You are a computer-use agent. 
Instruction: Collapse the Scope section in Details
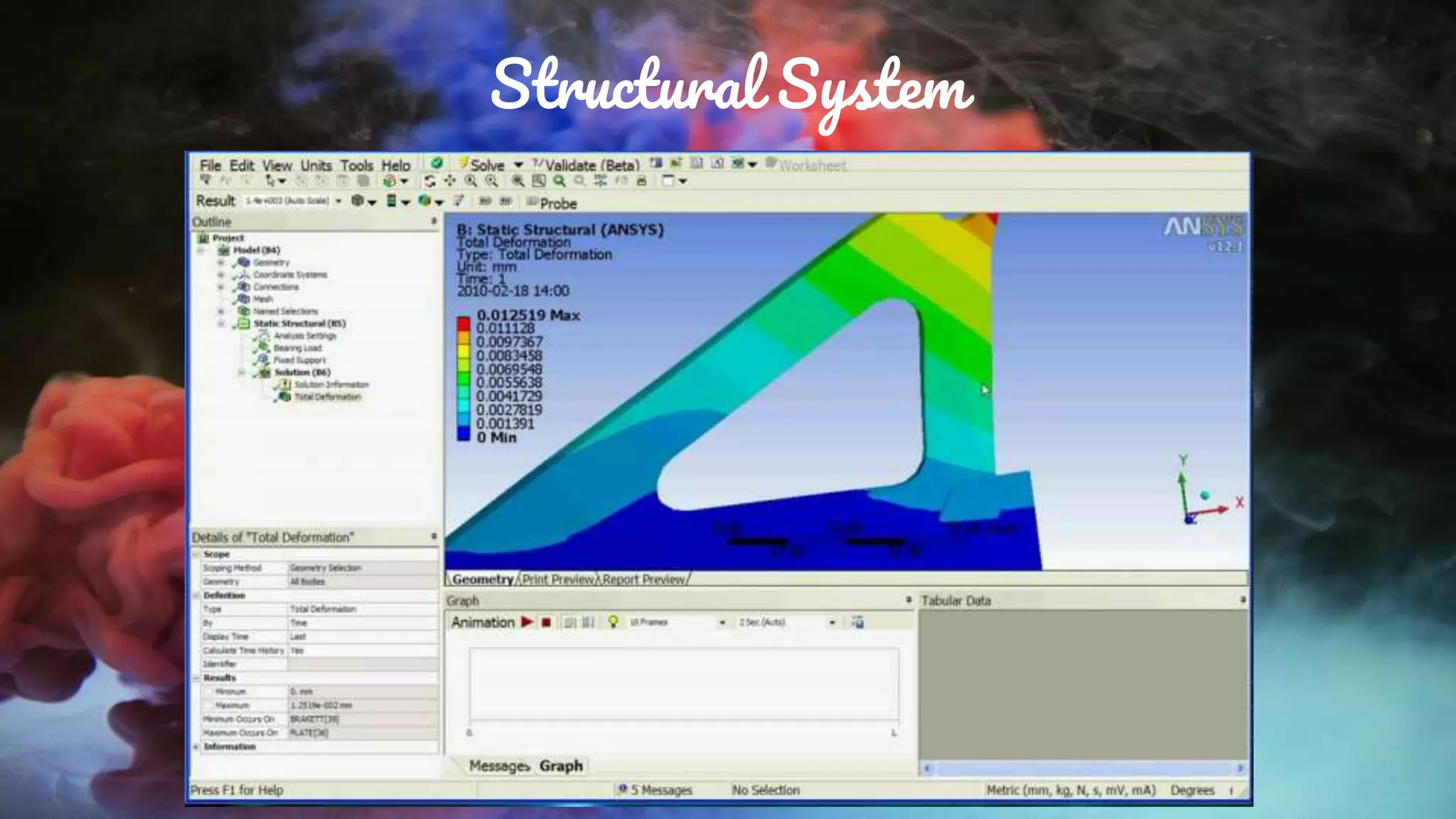tap(196, 554)
